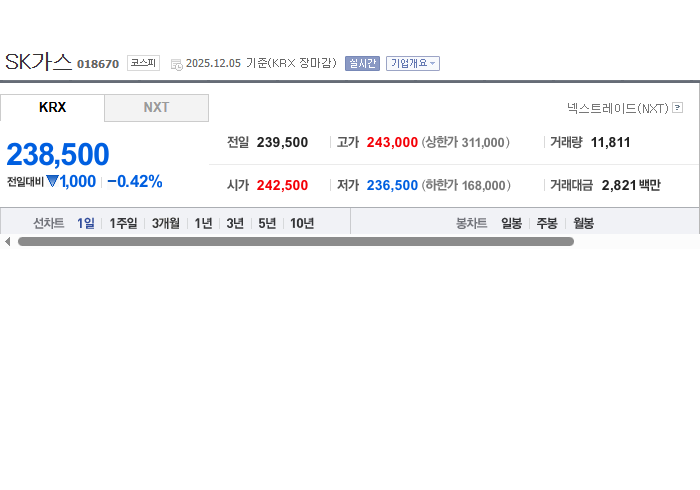Show the 월봉 candlestick chart
Viewport: 700px width, 490px height.
coord(583,223)
